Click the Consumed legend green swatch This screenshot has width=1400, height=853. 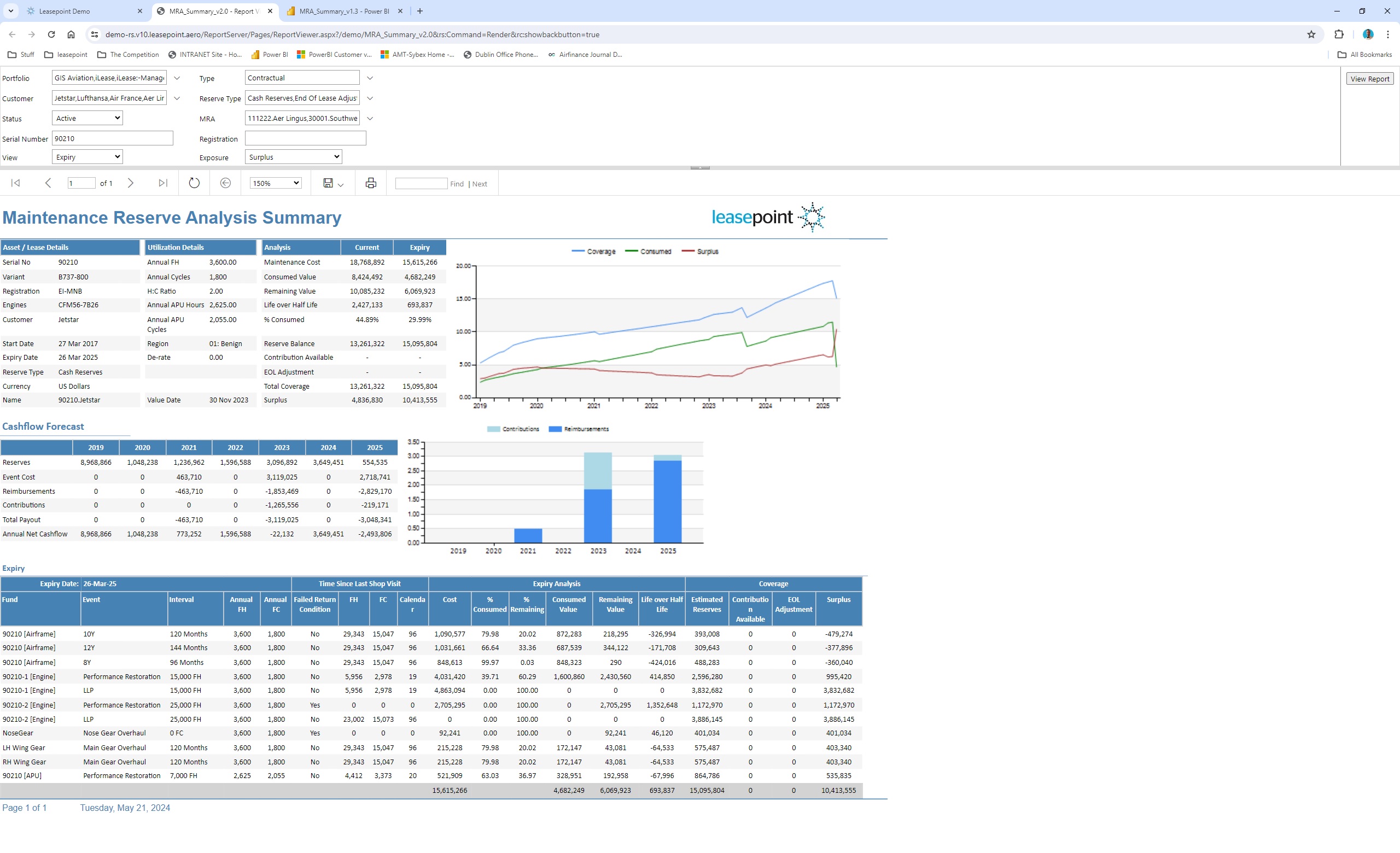coord(631,251)
